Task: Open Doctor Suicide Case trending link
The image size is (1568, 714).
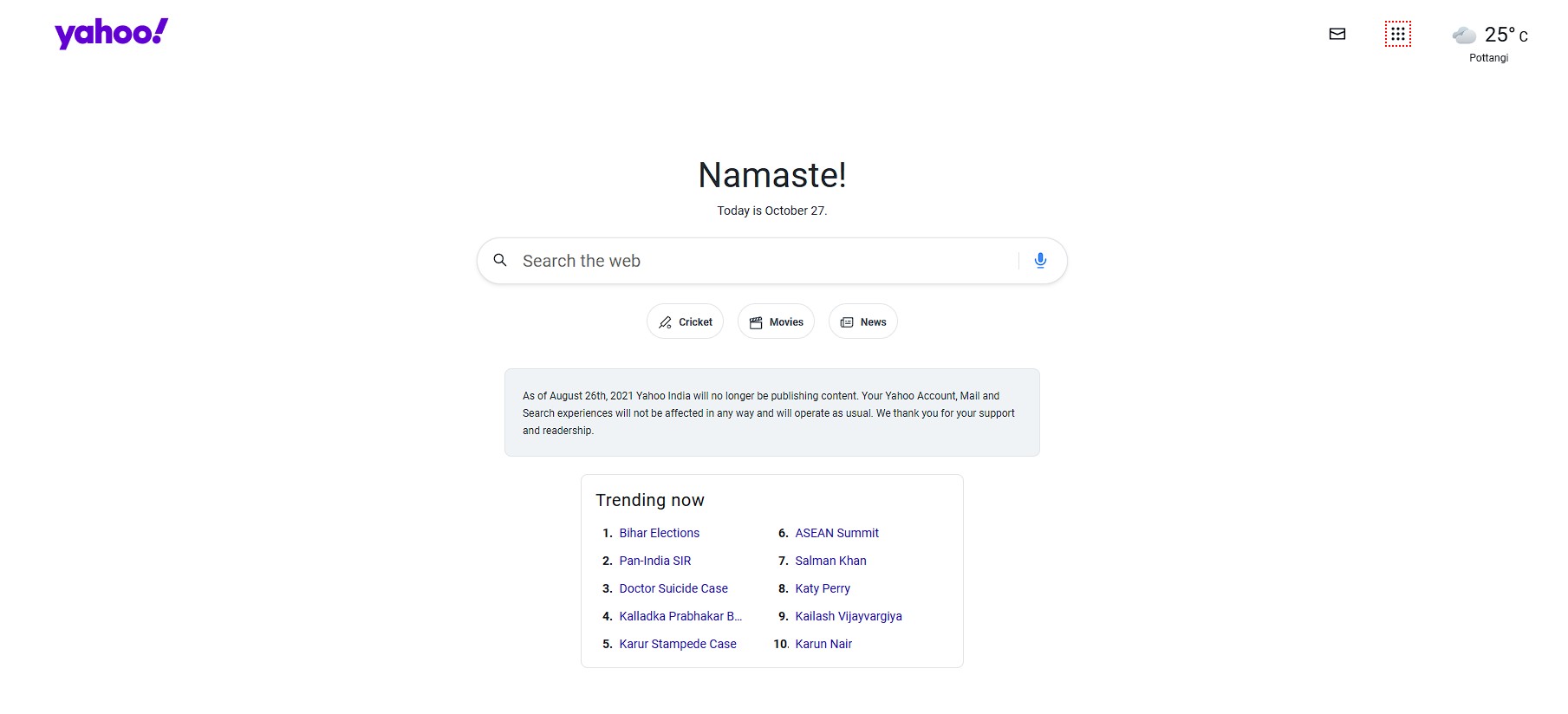Action: tap(673, 588)
